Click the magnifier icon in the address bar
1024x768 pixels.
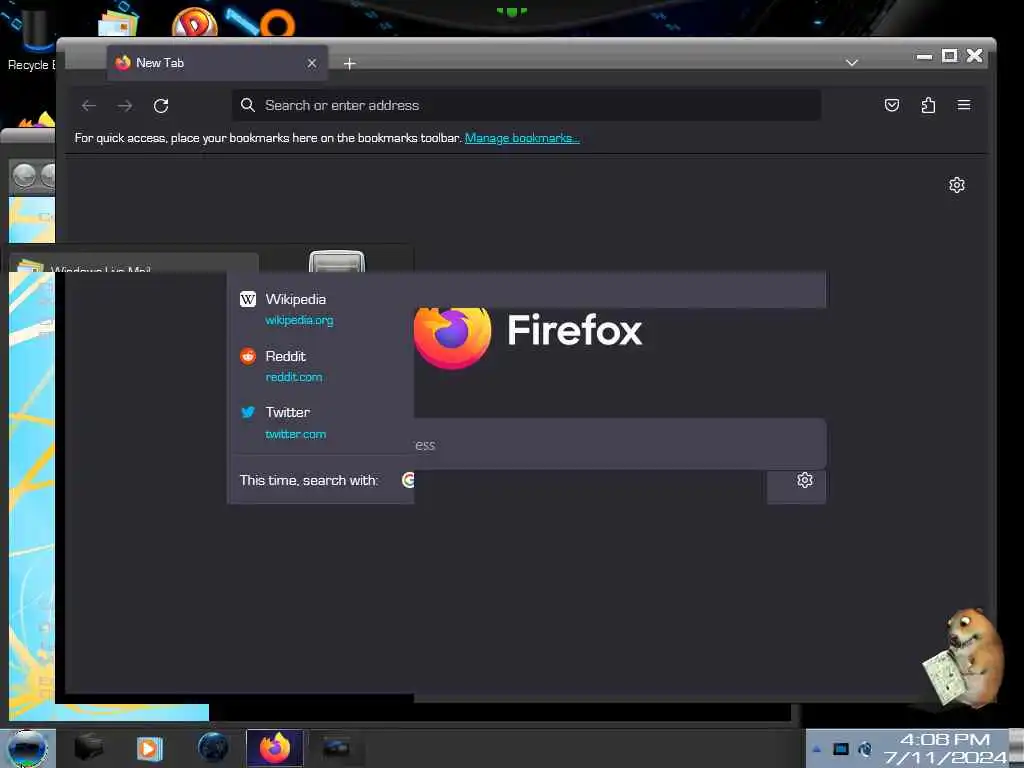[248, 105]
